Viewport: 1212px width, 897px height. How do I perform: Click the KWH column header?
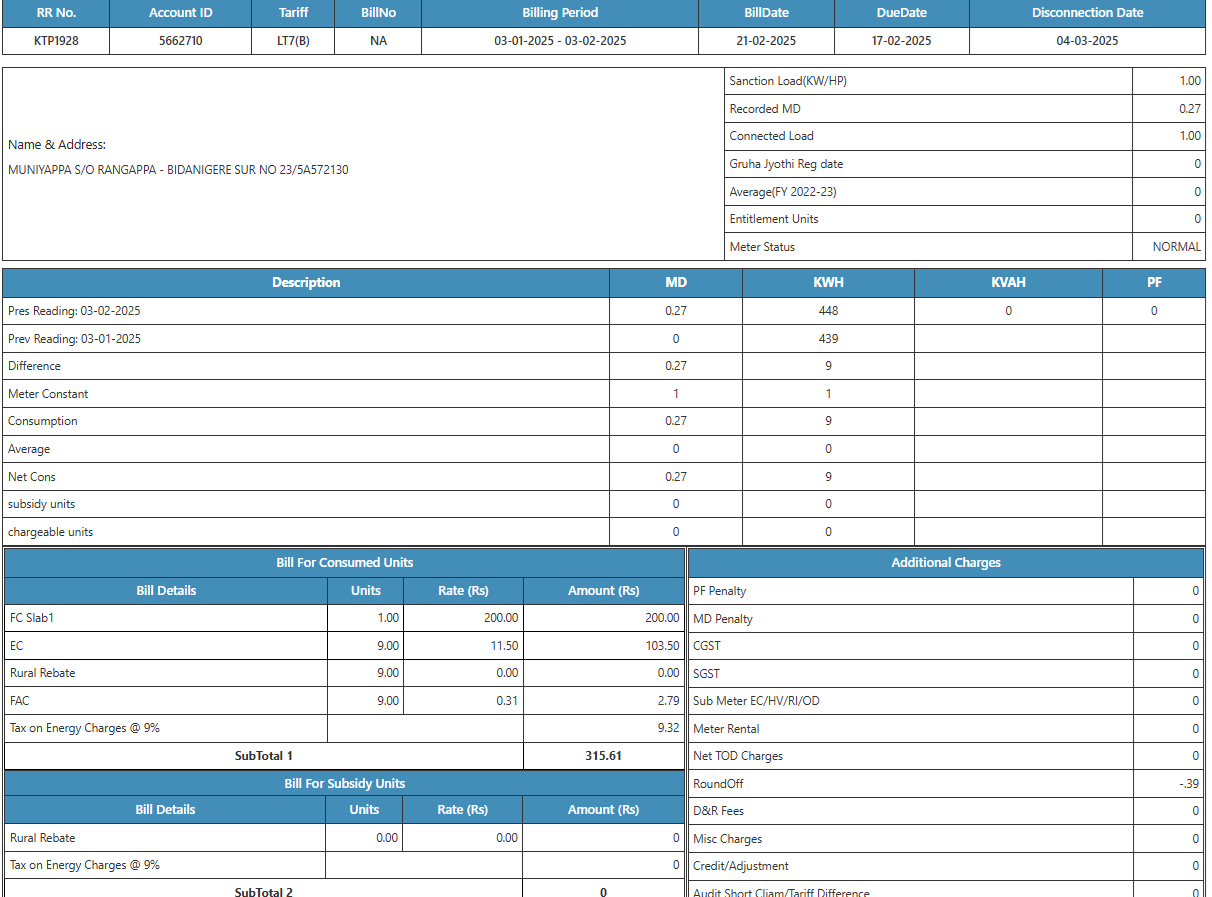(828, 283)
